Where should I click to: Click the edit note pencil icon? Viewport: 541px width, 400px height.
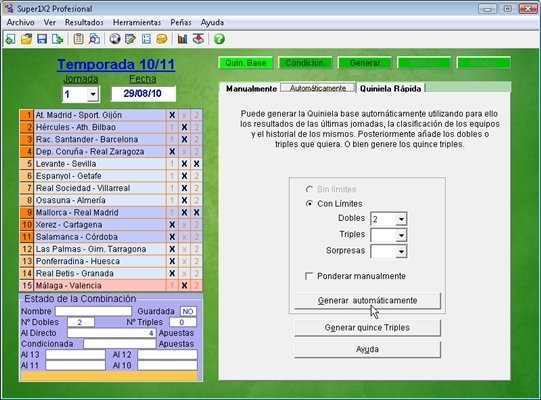[130, 39]
